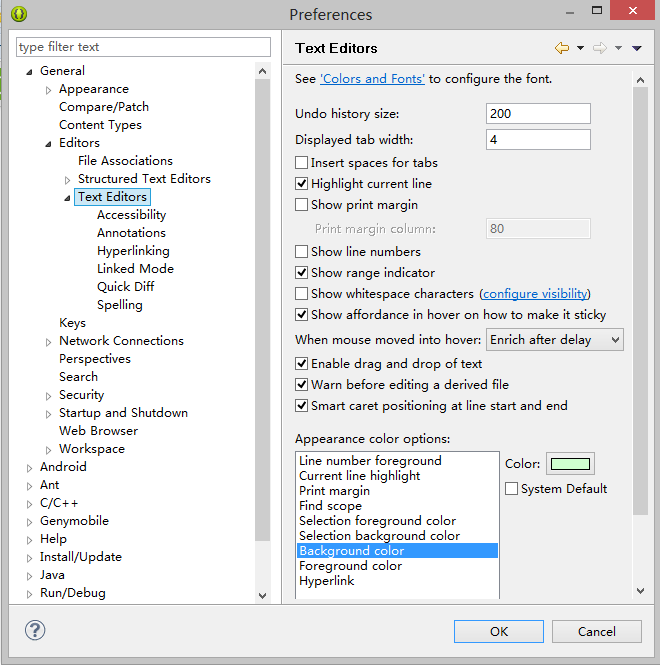Click the OK button
Viewport: 660px width, 665px height.
(498, 631)
